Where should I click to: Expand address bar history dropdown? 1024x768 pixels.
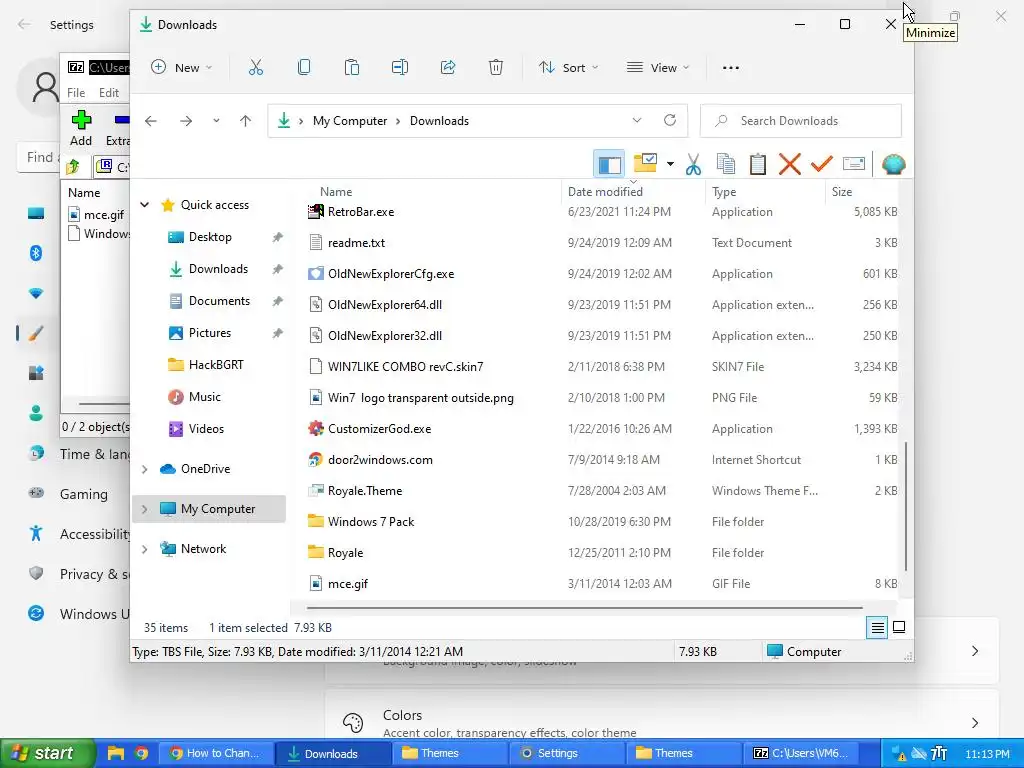tap(637, 120)
